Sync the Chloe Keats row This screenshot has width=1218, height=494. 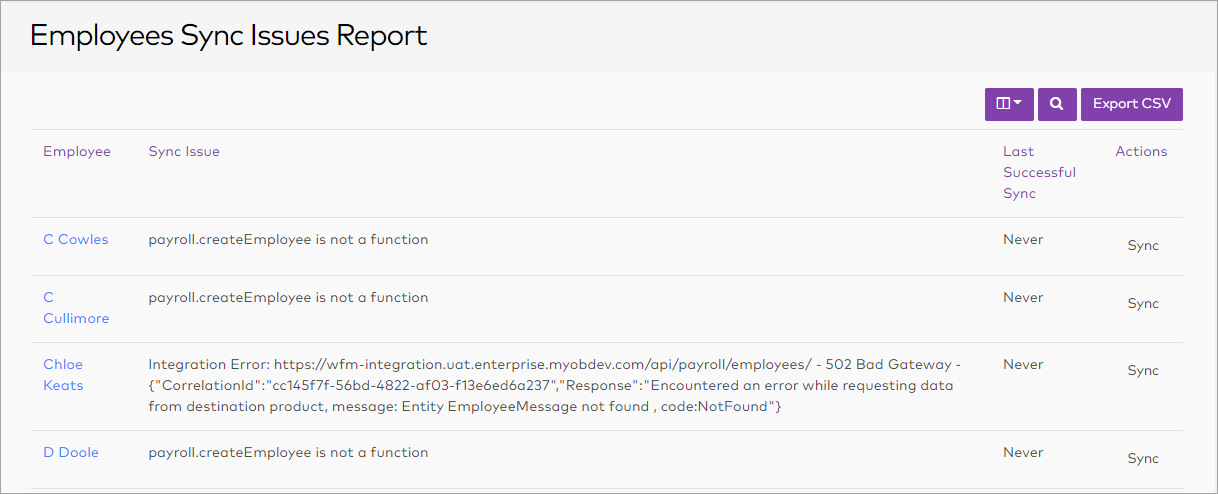pos(1143,371)
